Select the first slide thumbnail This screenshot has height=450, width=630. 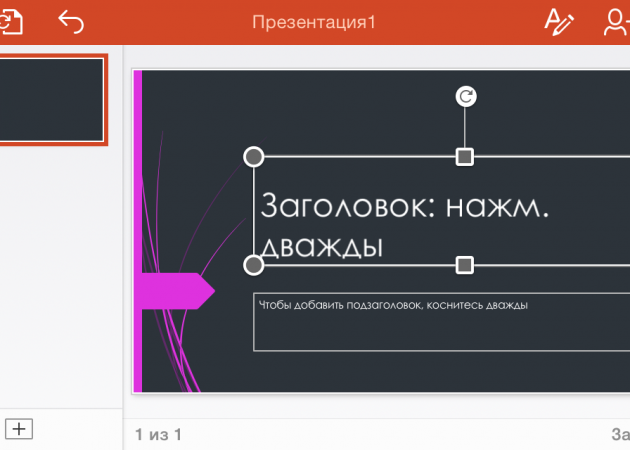[x=52, y=100]
